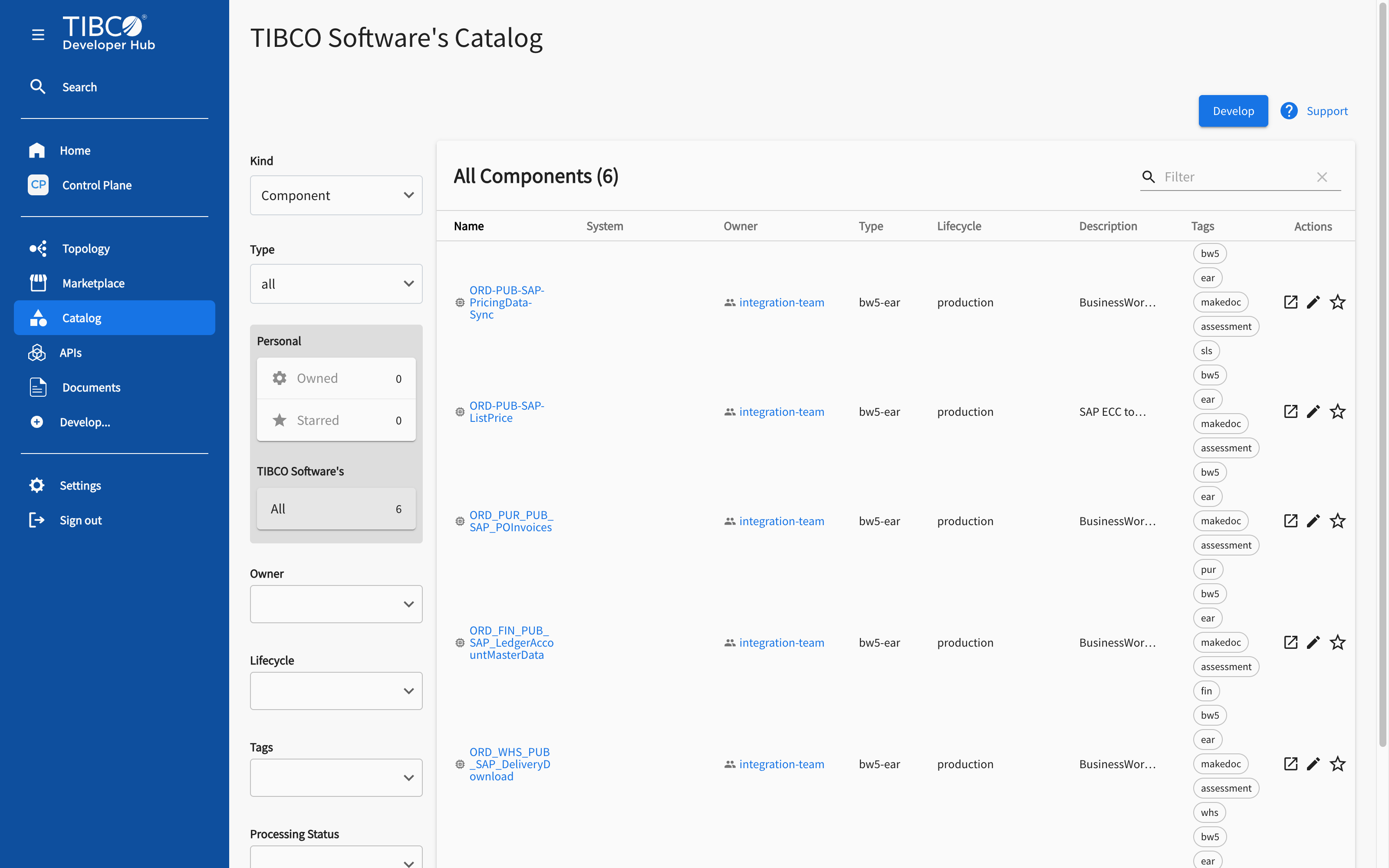Image resolution: width=1389 pixels, height=868 pixels.
Task: Open integration-team owner for PricingData-Sync
Action: [x=782, y=302]
